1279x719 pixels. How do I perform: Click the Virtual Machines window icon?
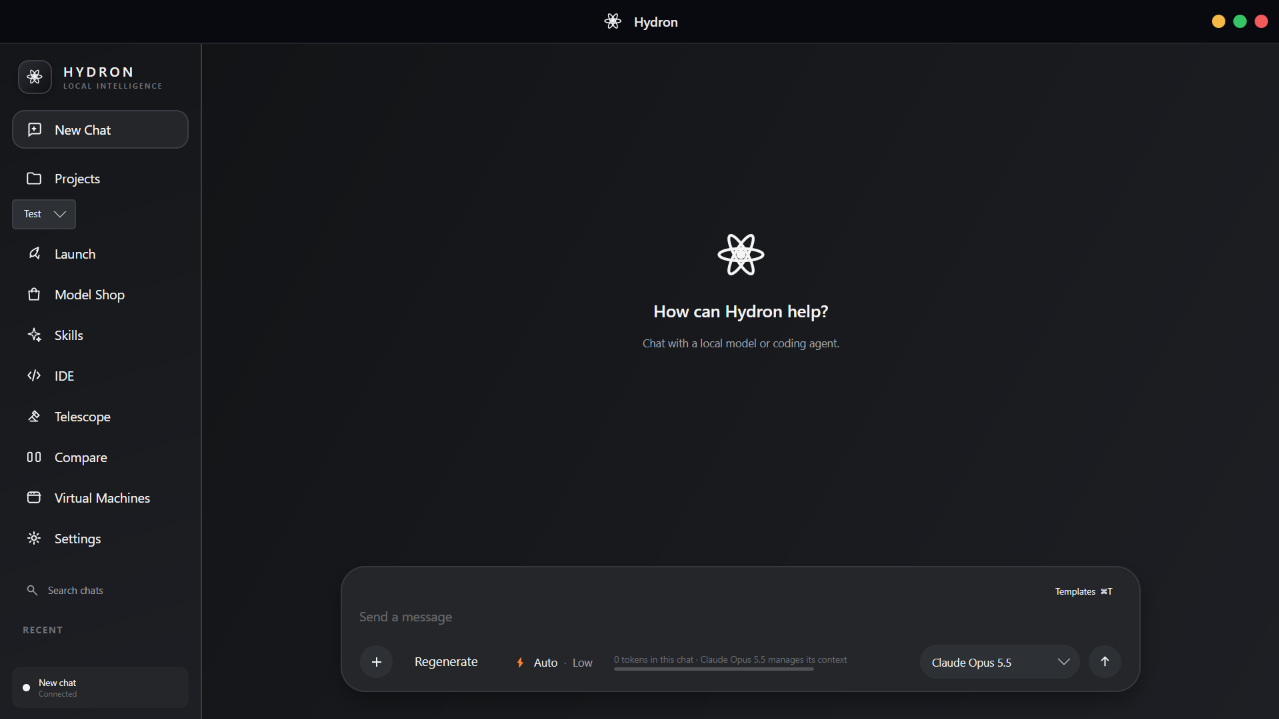pyautogui.click(x=34, y=498)
